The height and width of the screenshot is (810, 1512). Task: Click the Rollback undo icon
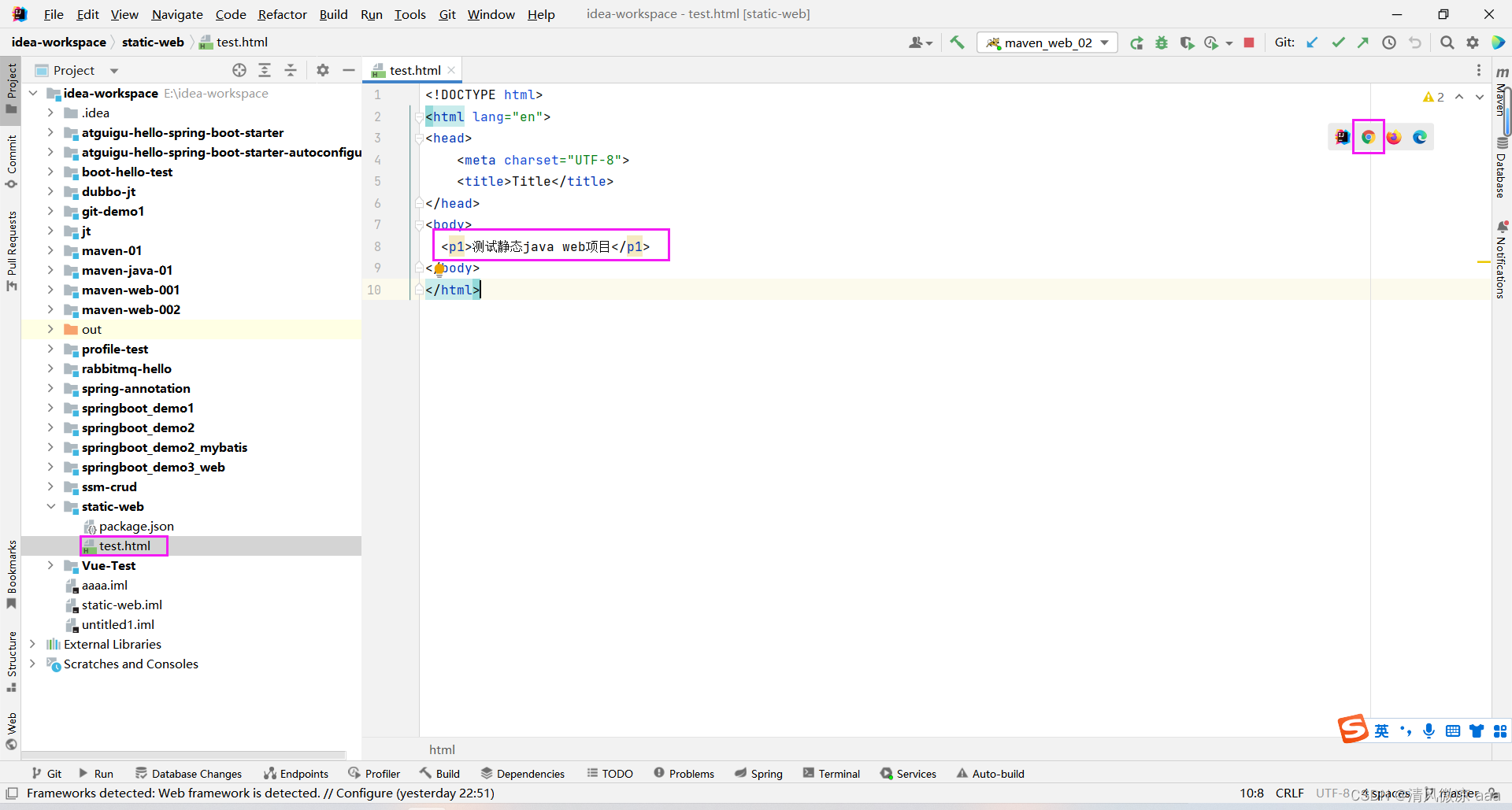[x=1415, y=43]
